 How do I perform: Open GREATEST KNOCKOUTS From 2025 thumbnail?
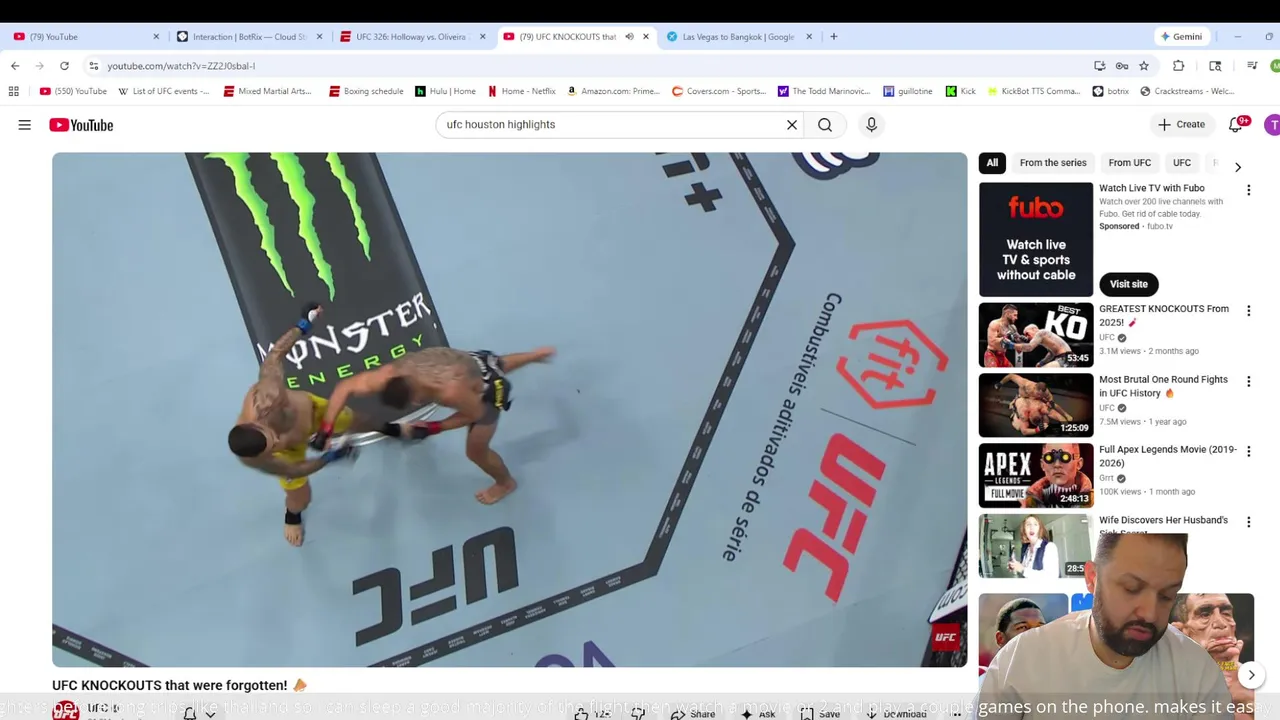[1036, 335]
